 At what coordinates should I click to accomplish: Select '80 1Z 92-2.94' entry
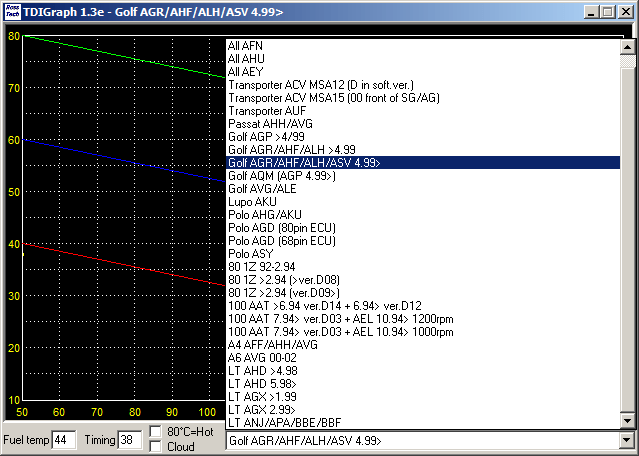(423, 267)
